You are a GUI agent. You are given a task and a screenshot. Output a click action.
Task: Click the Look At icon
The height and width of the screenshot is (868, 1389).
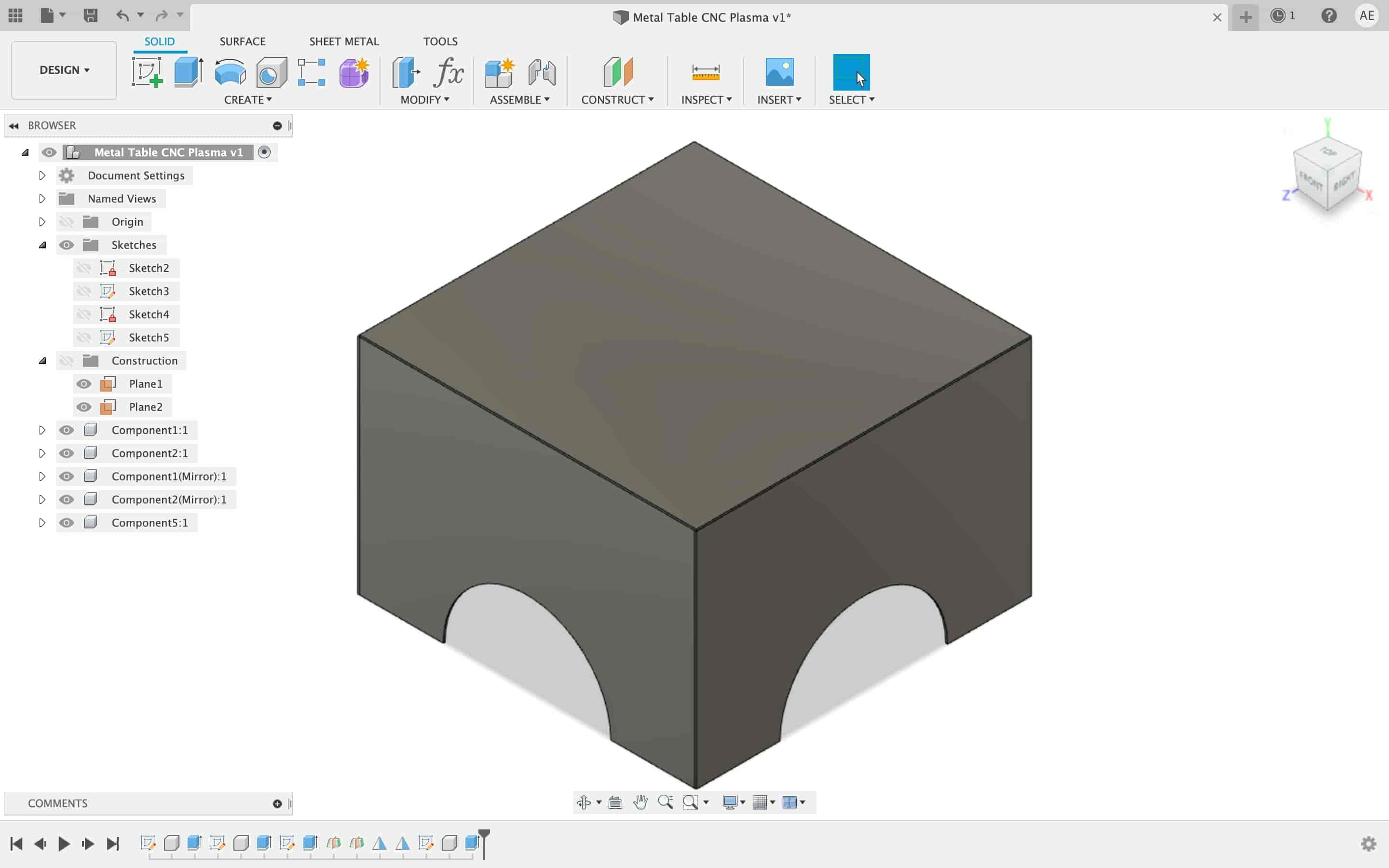point(615,802)
